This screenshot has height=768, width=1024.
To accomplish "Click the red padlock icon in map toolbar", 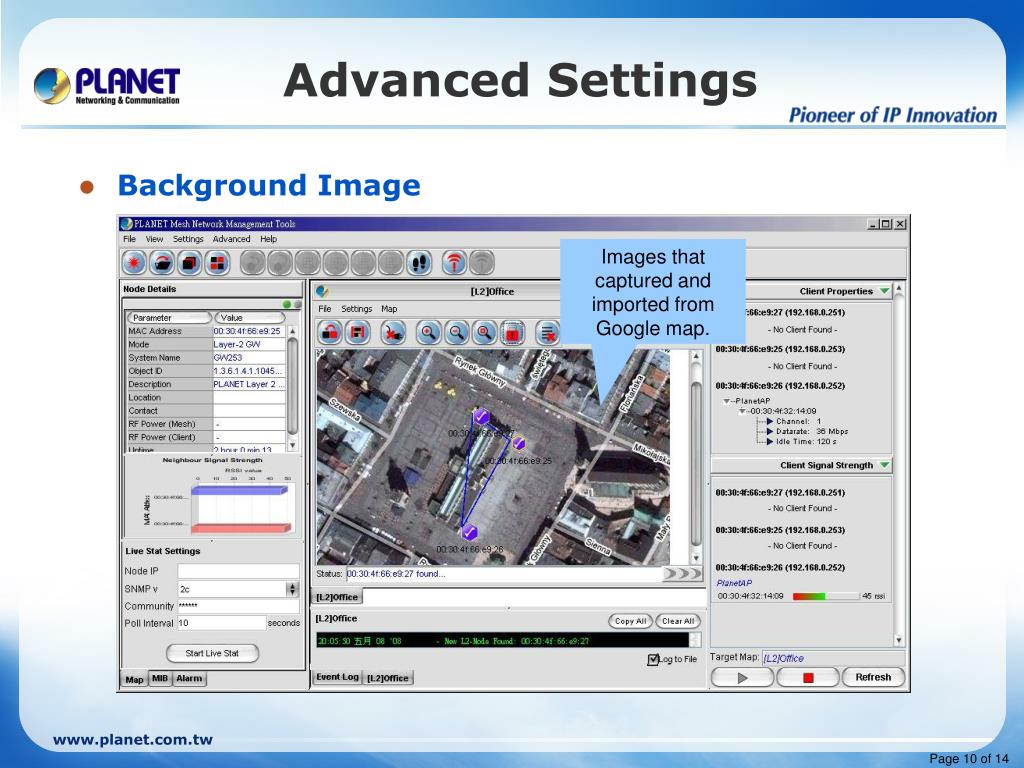I will click(330, 333).
